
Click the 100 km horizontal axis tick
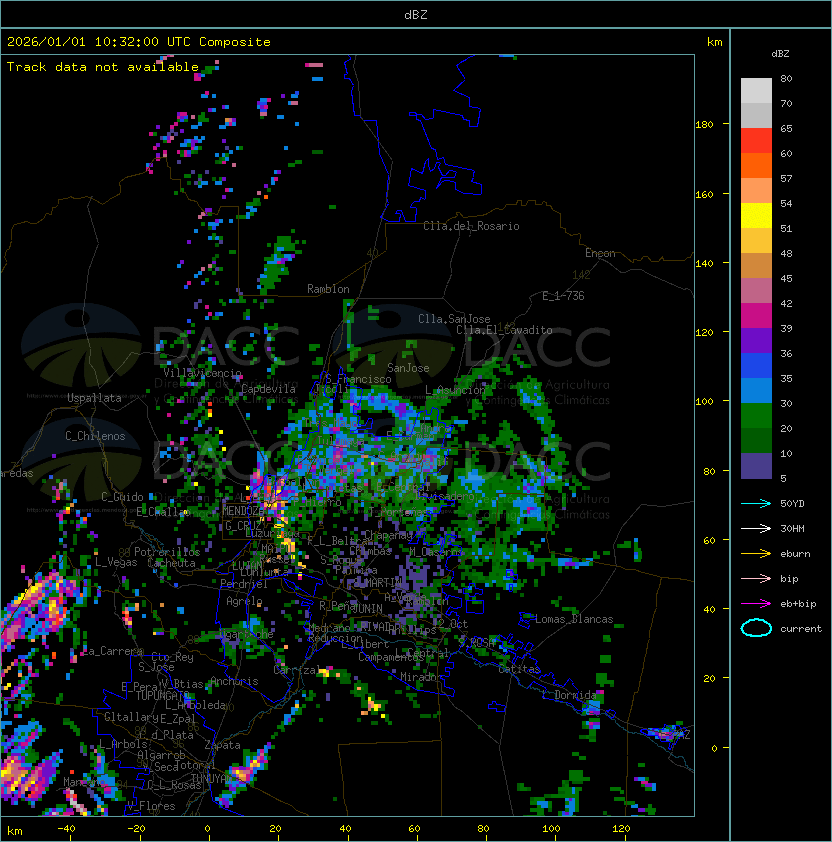pos(551,828)
